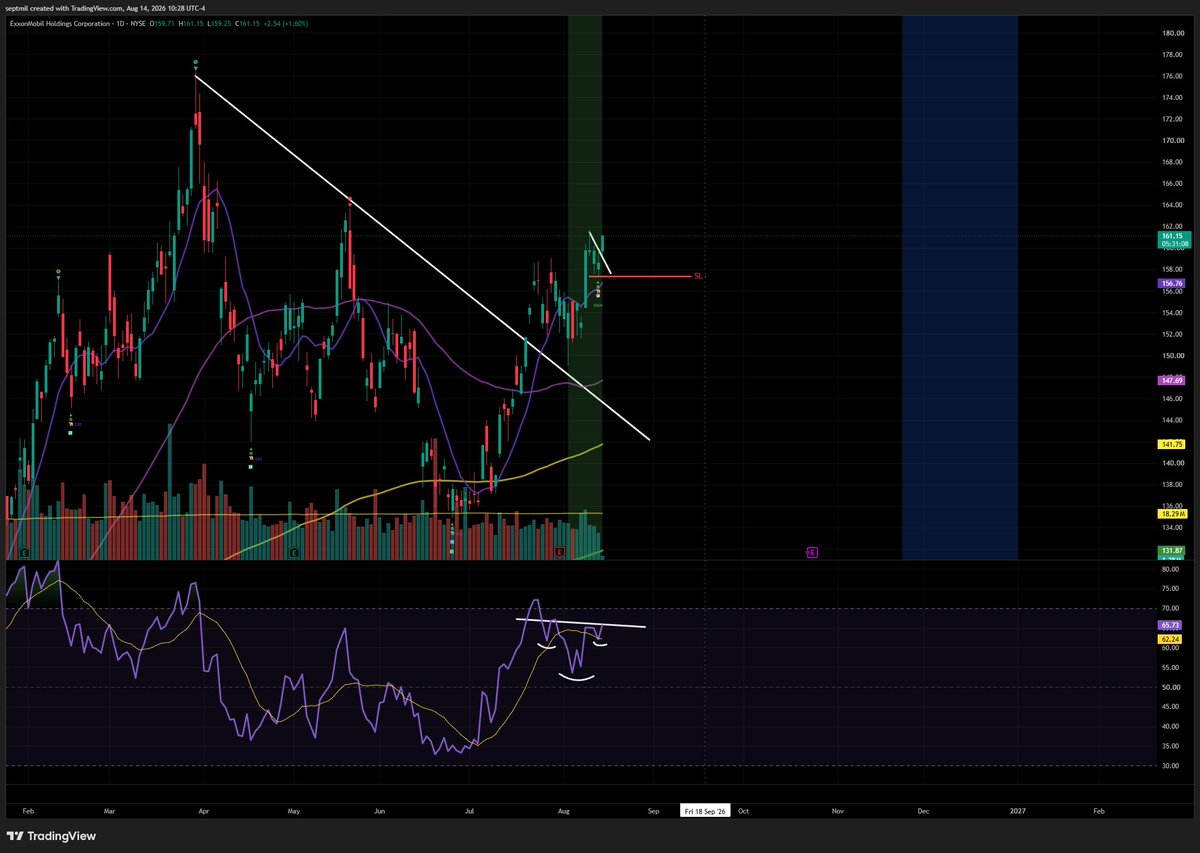This screenshot has width=1200, height=853.
Task: Click the RSI 50.00 level axis label
Action: (x=1172, y=687)
